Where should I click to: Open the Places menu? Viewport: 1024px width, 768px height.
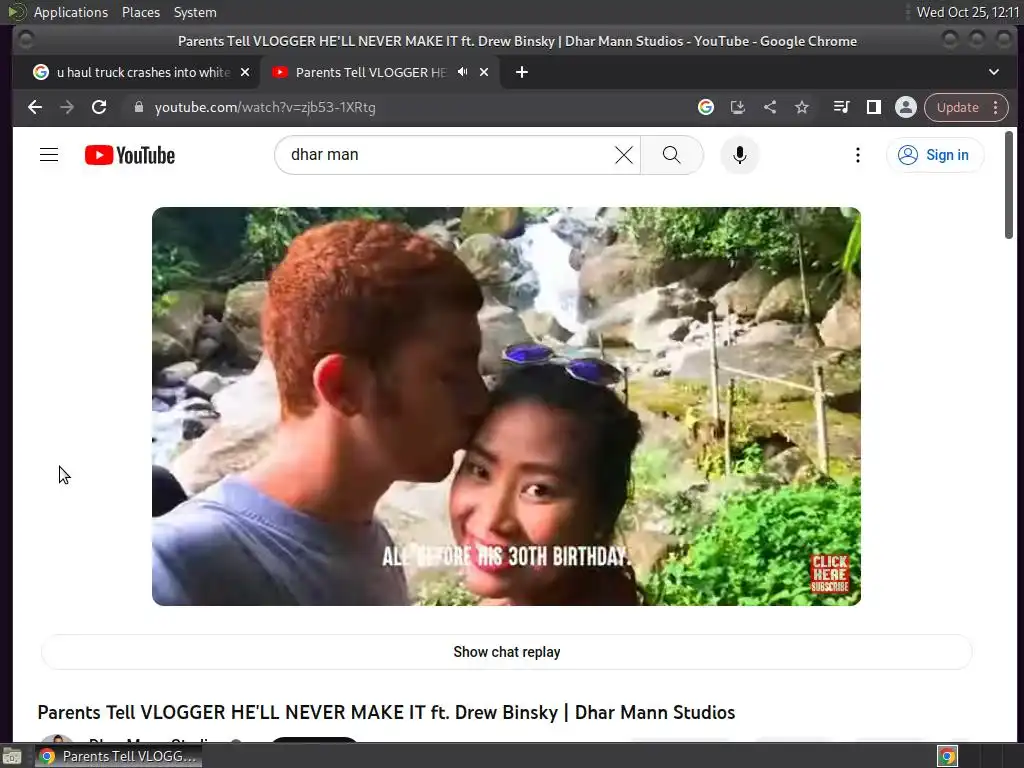coord(140,12)
